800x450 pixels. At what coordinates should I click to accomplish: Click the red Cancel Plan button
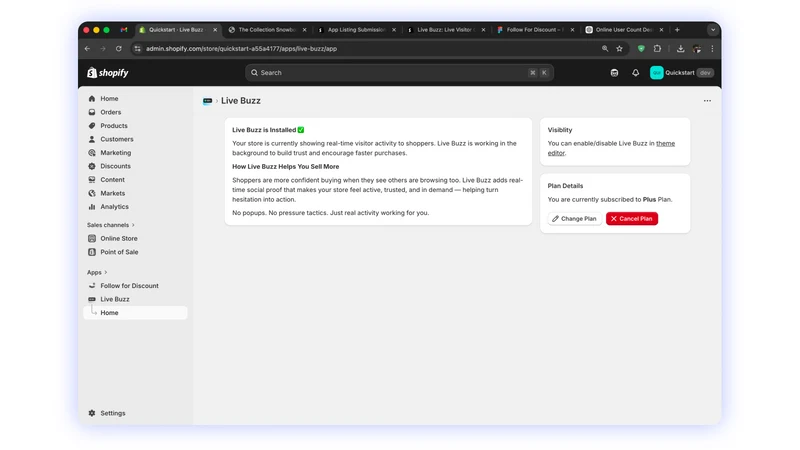pyautogui.click(x=632, y=218)
